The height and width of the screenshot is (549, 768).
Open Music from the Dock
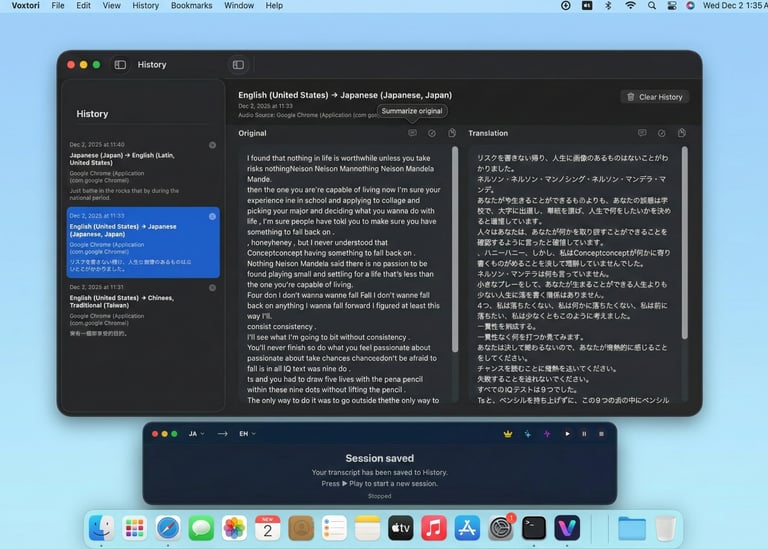(433, 528)
